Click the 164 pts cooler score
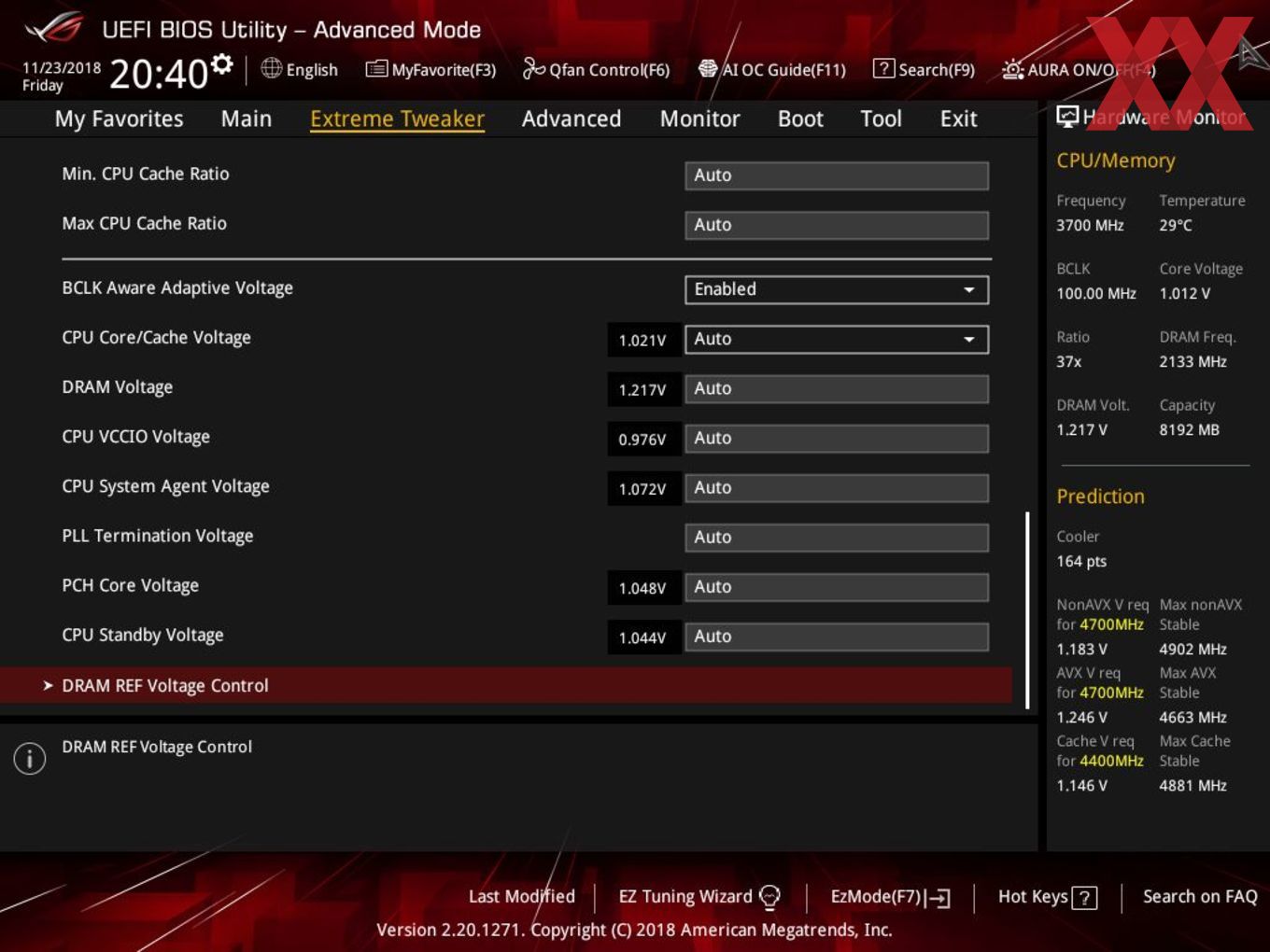Image resolution: width=1270 pixels, height=952 pixels. (x=1081, y=561)
